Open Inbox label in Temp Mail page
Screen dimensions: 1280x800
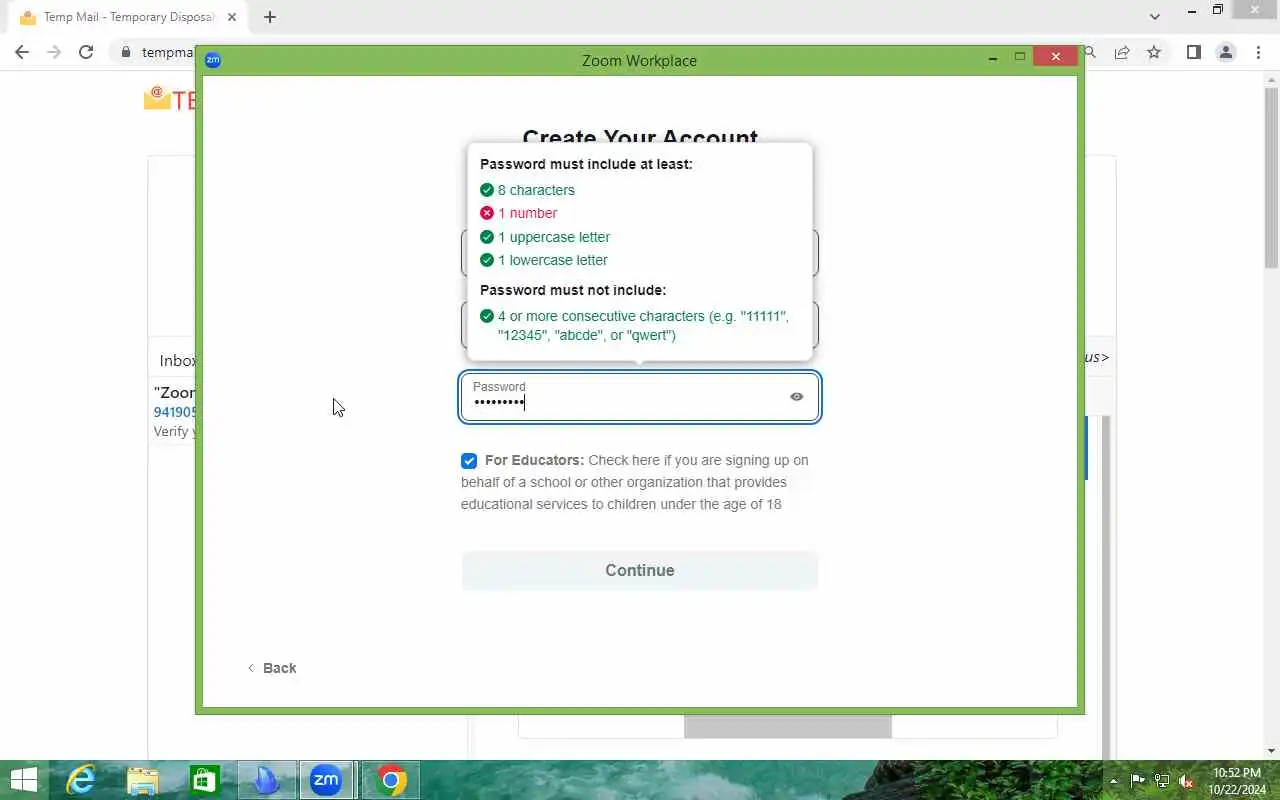point(177,360)
